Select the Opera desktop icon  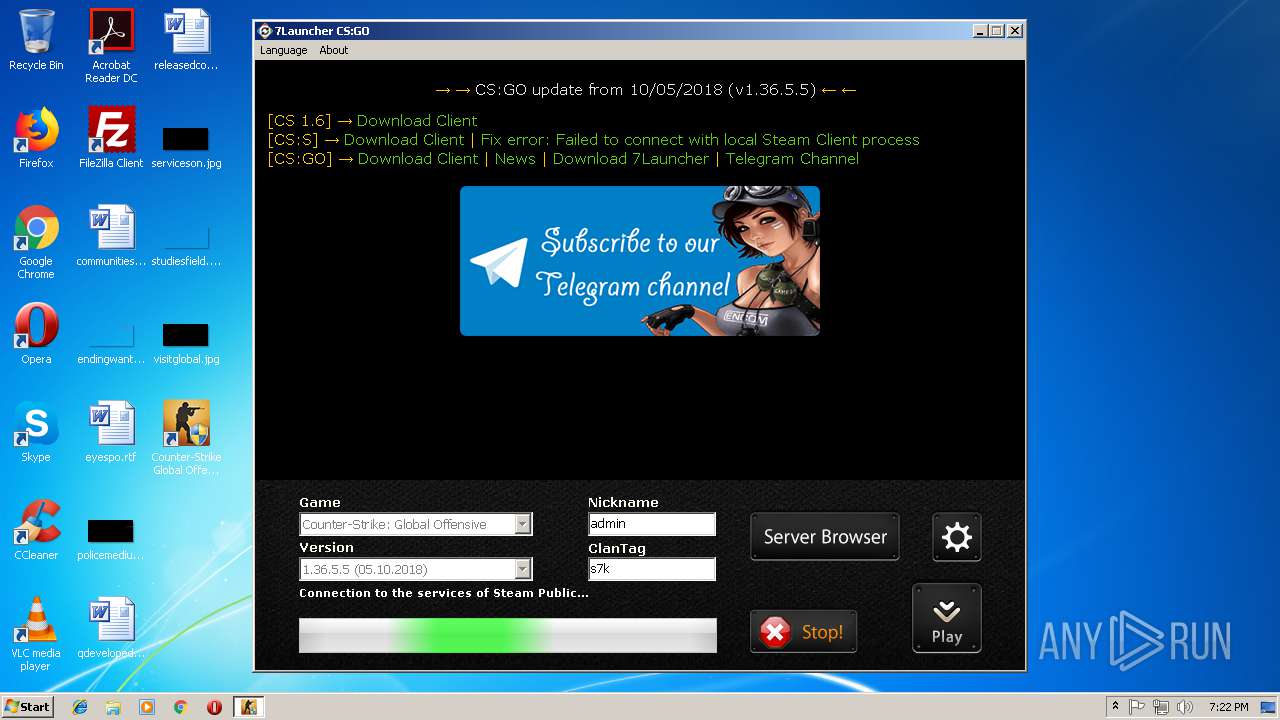(x=36, y=334)
